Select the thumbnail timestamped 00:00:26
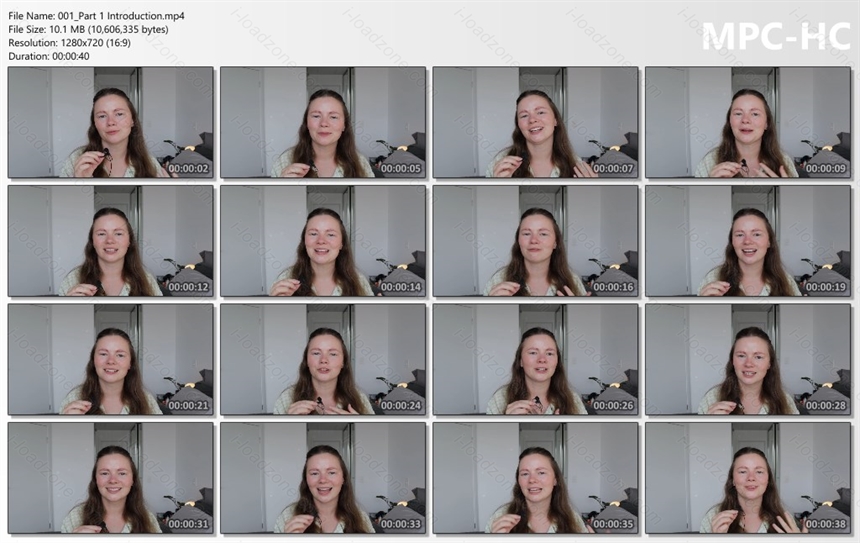The image size is (860, 543). pyautogui.click(x=535, y=359)
